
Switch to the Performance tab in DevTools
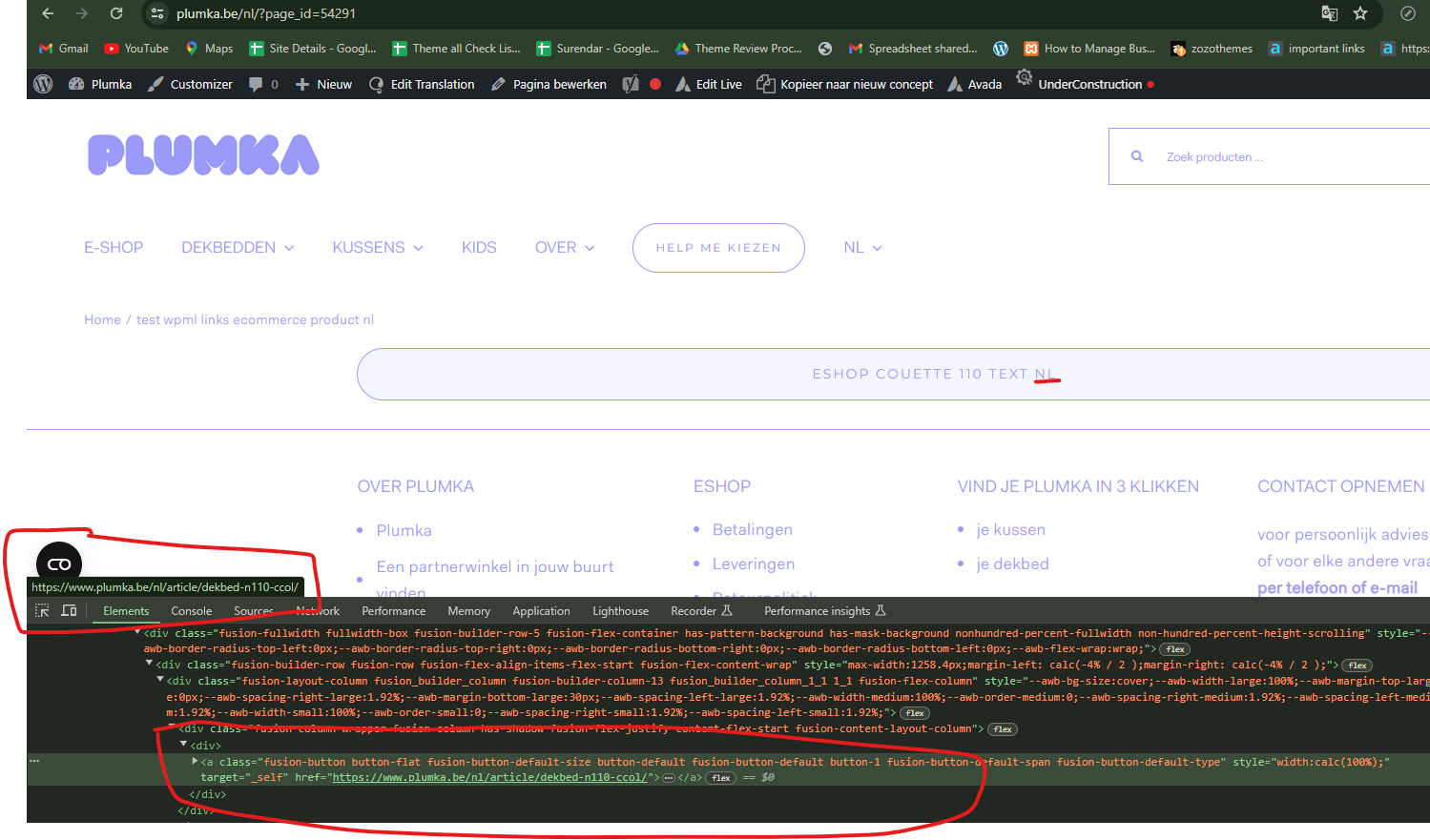393,611
